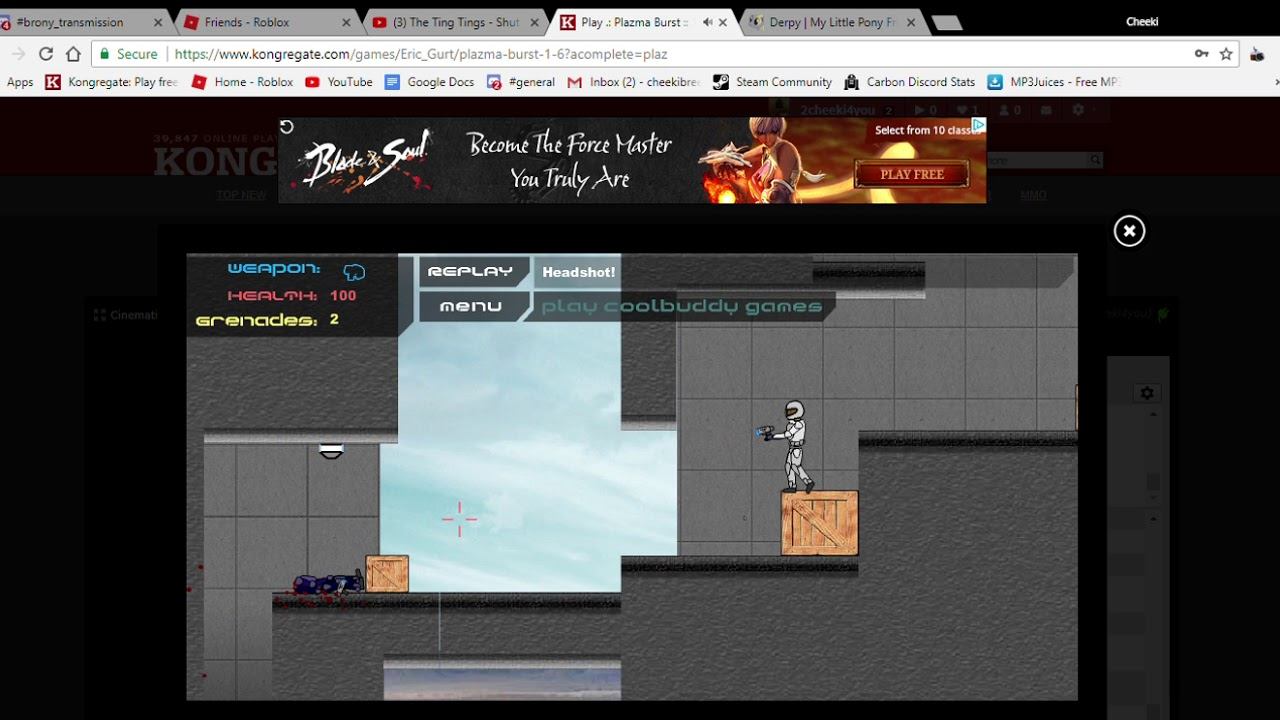The image size is (1280, 720).
Task: Click the grenades count "2"
Action: (x=334, y=320)
